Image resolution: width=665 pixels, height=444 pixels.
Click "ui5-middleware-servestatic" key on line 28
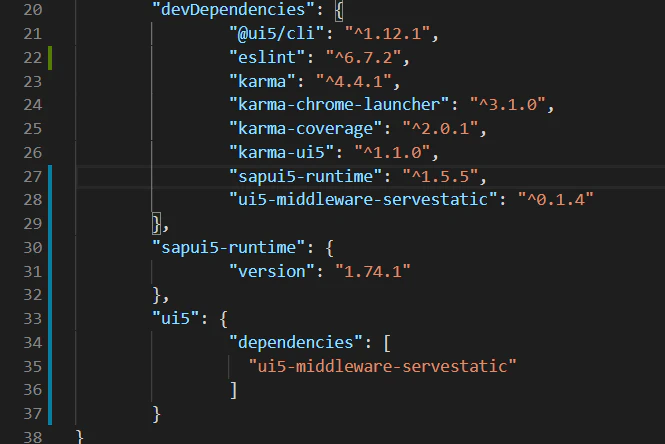pyautogui.click(x=363, y=199)
